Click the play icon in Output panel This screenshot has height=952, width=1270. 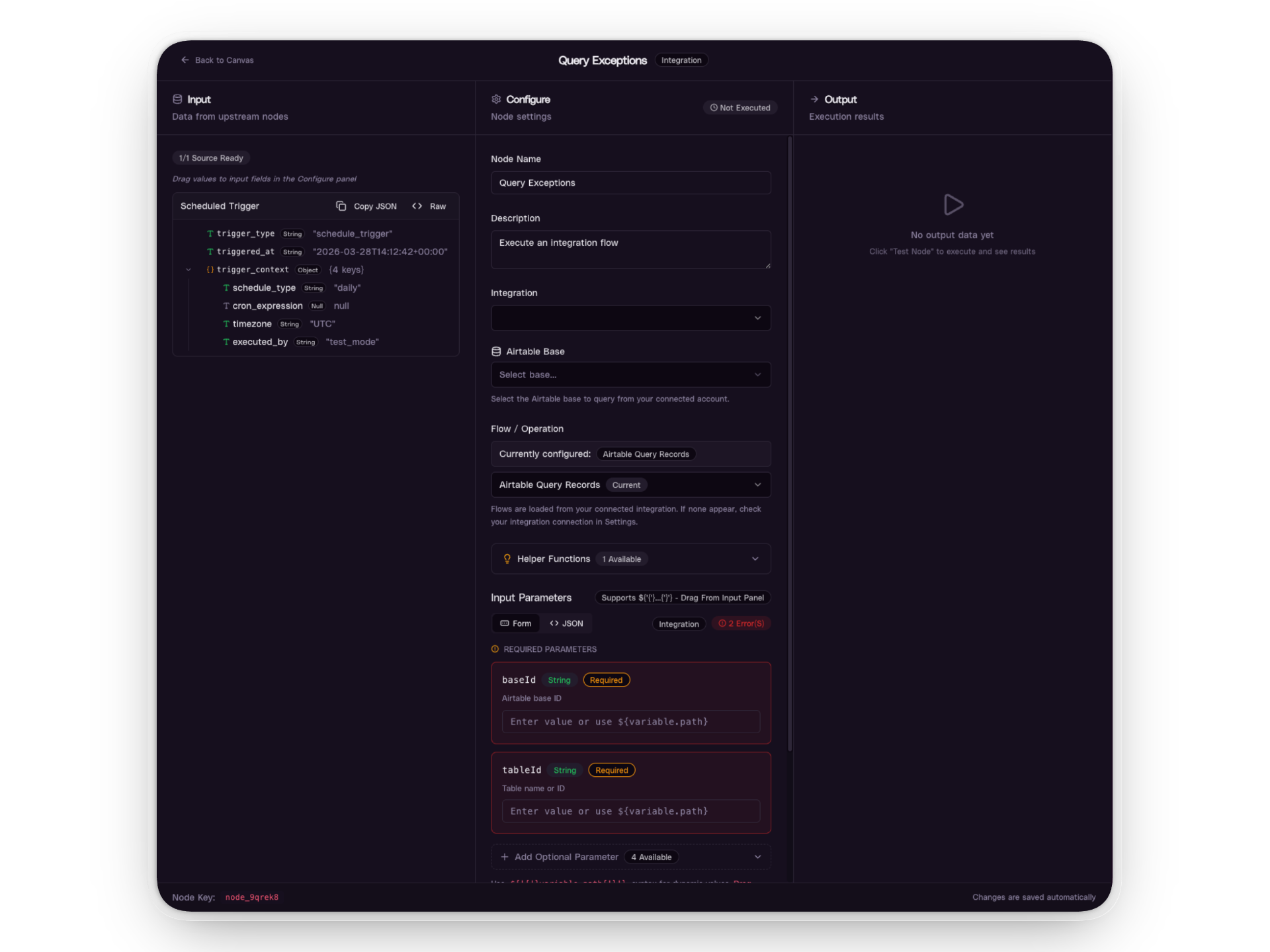(952, 205)
